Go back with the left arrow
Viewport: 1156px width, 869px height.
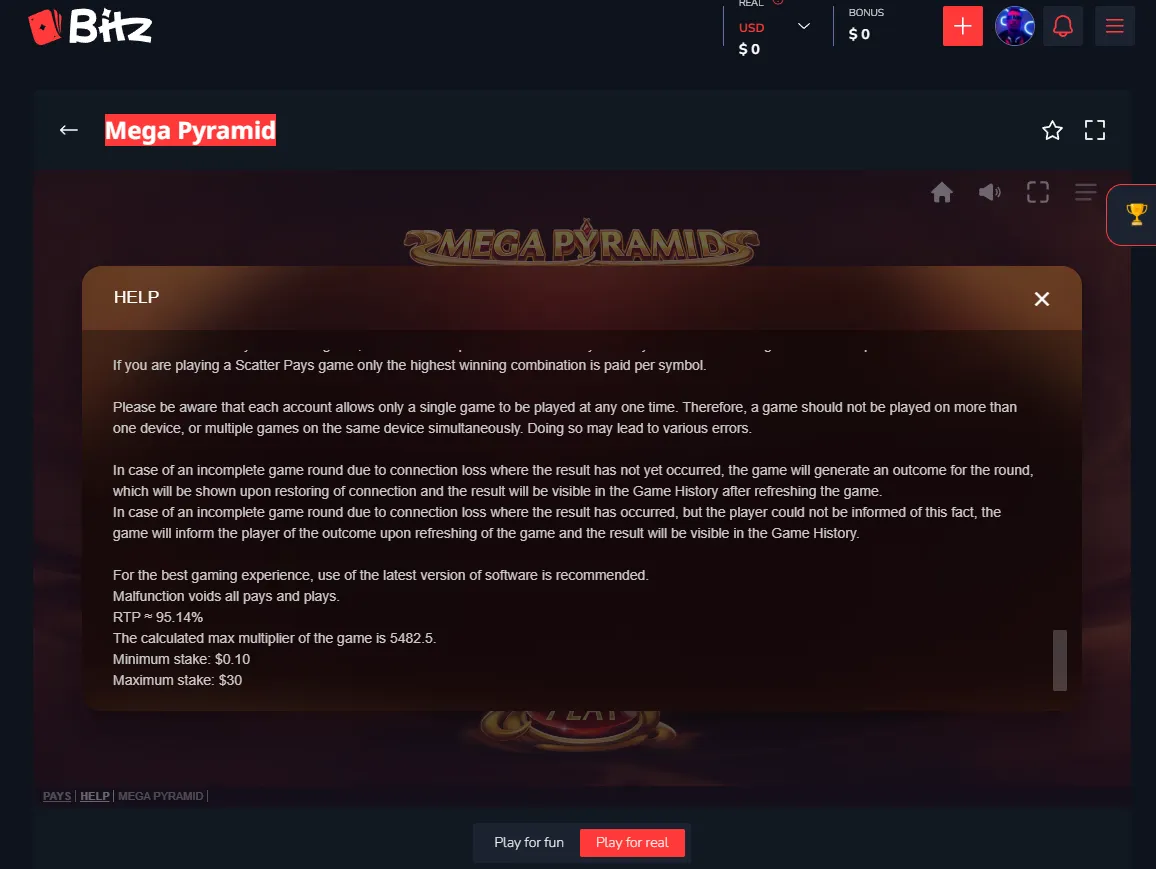69,130
